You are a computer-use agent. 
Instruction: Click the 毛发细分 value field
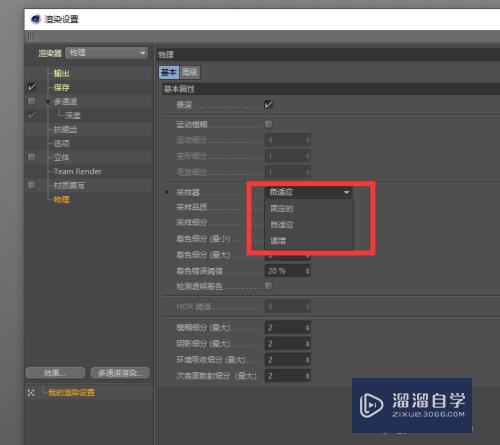[x=285, y=172]
